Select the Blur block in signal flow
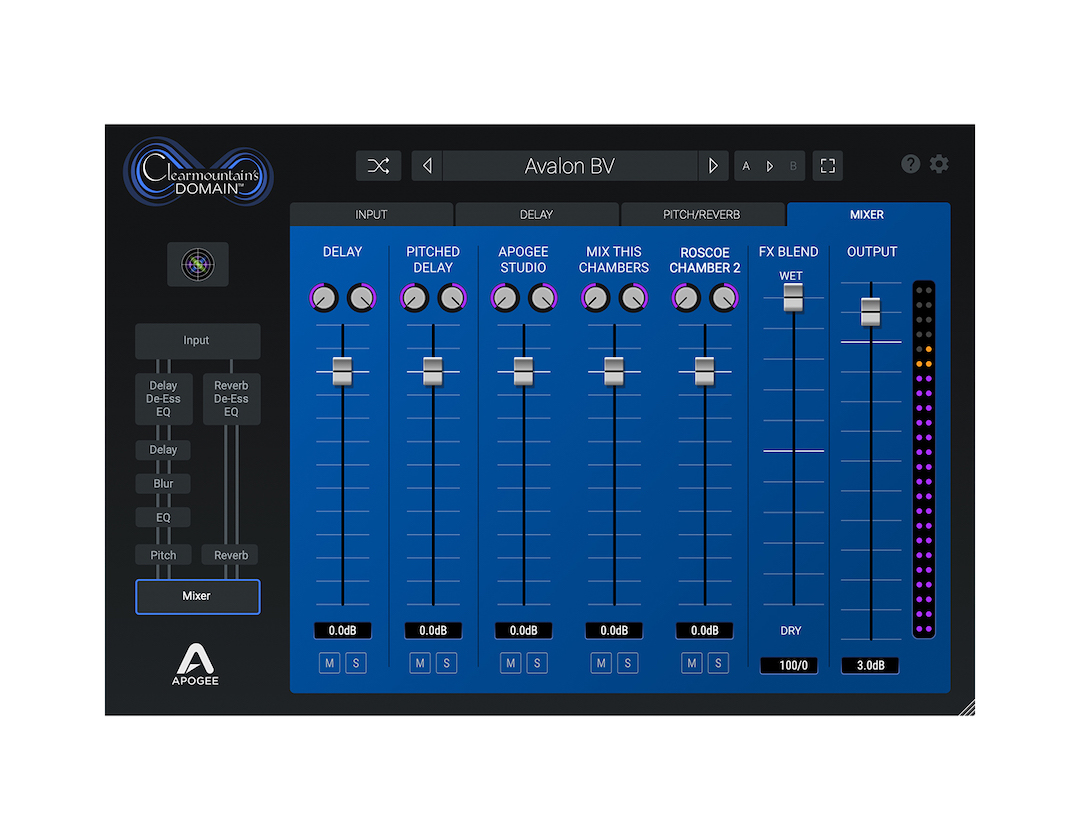 point(163,484)
